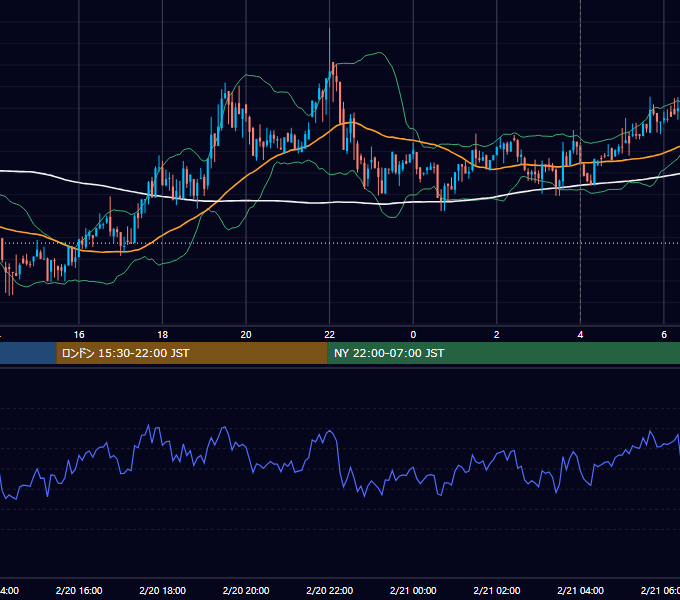The height and width of the screenshot is (600, 680).
Task: Click the blue session band before London
Action: click(x=28, y=353)
